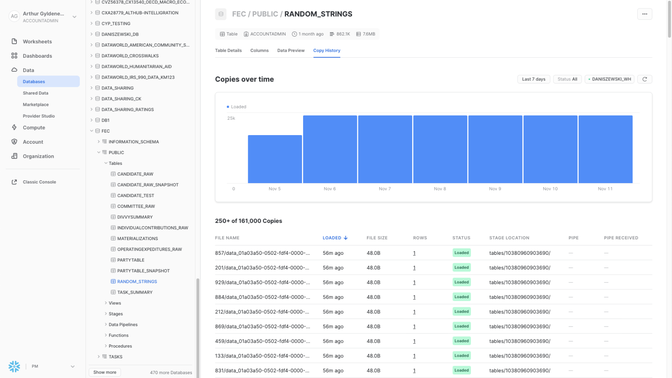672x378 pixels.
Task: Select the Nov 5 chart bar
Action: [x=275, y=159]
